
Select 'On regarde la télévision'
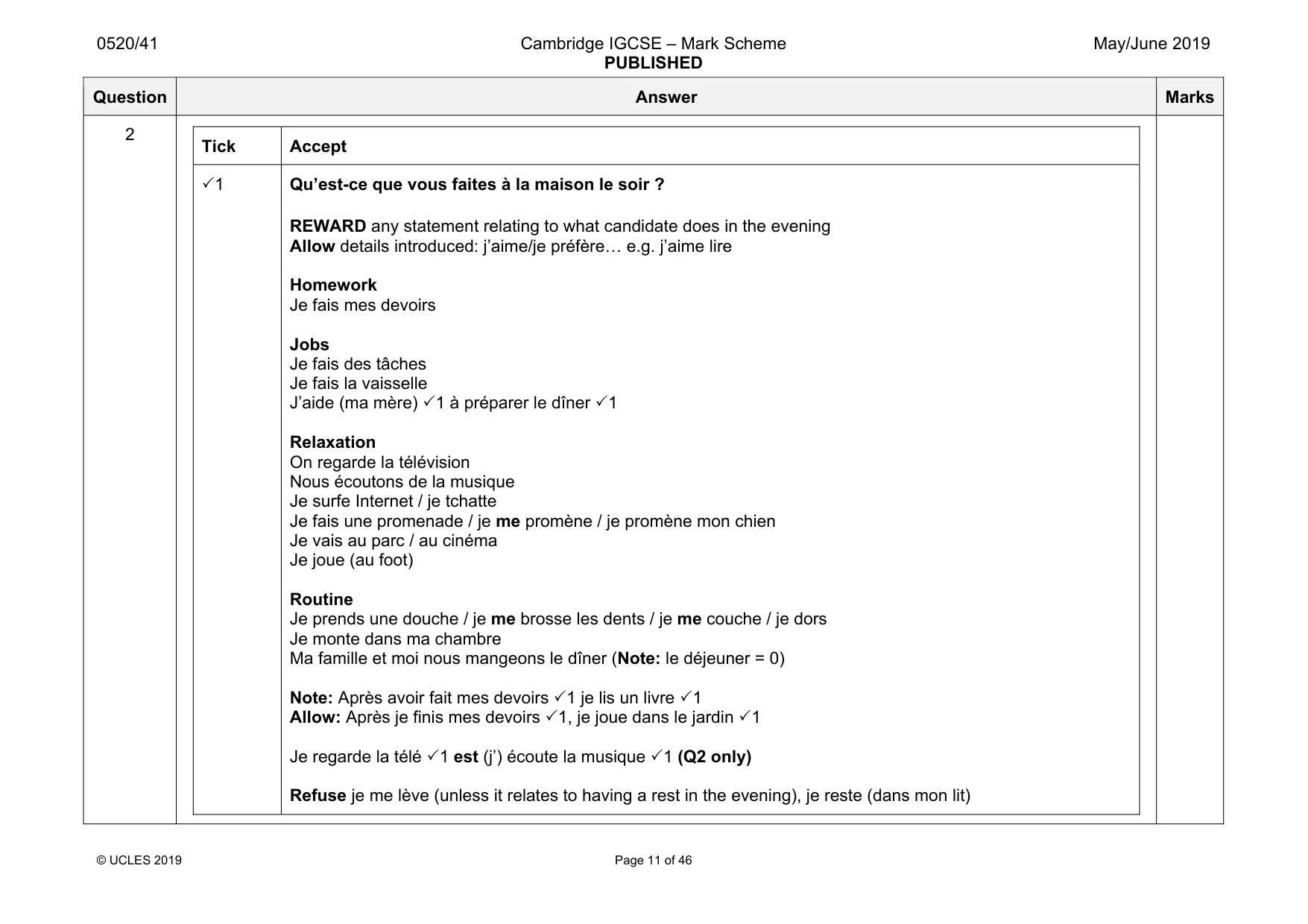tap(379, 463)
